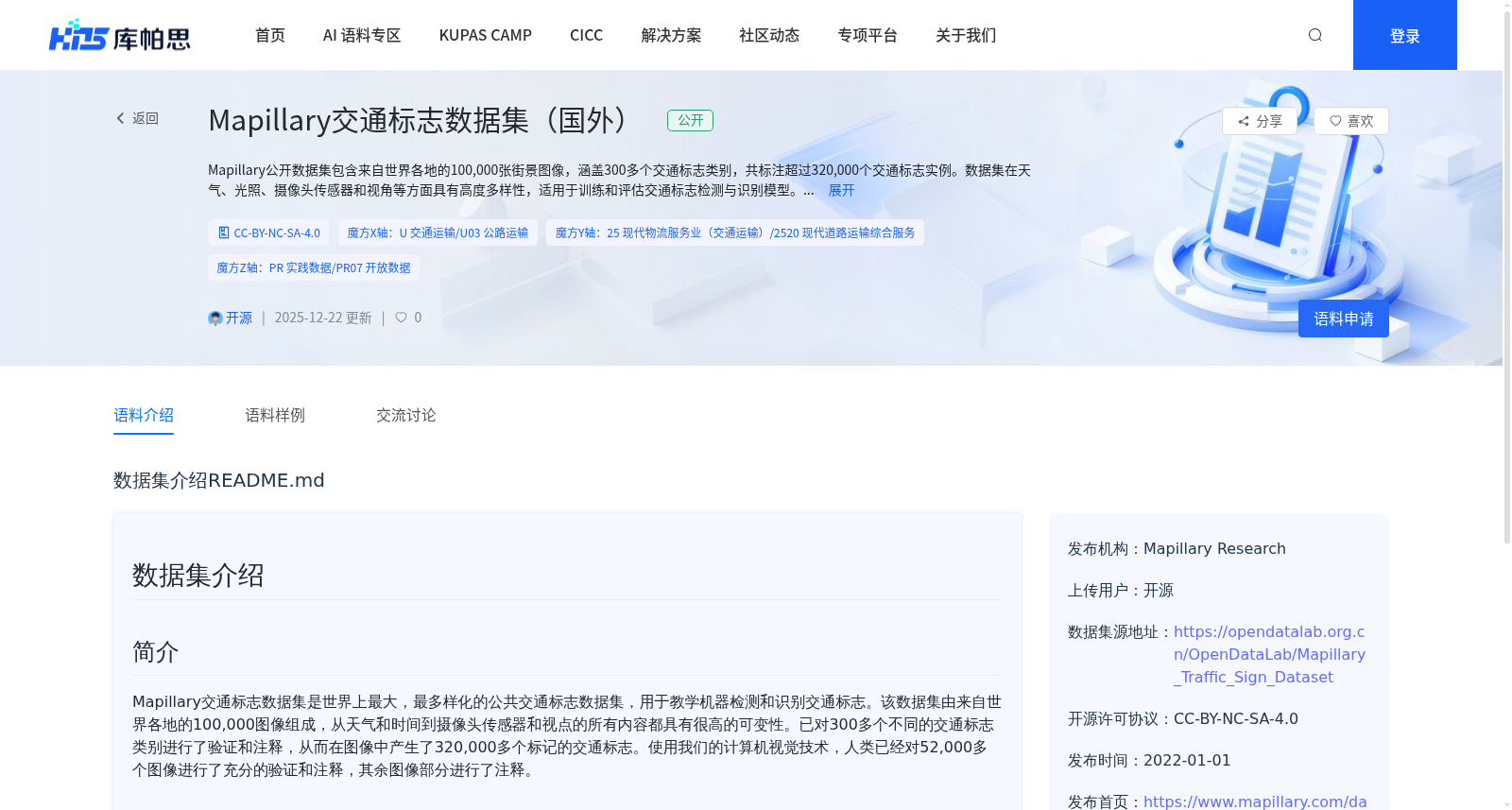Click the KUPAS 库帕思 logo

click(120, 35)
